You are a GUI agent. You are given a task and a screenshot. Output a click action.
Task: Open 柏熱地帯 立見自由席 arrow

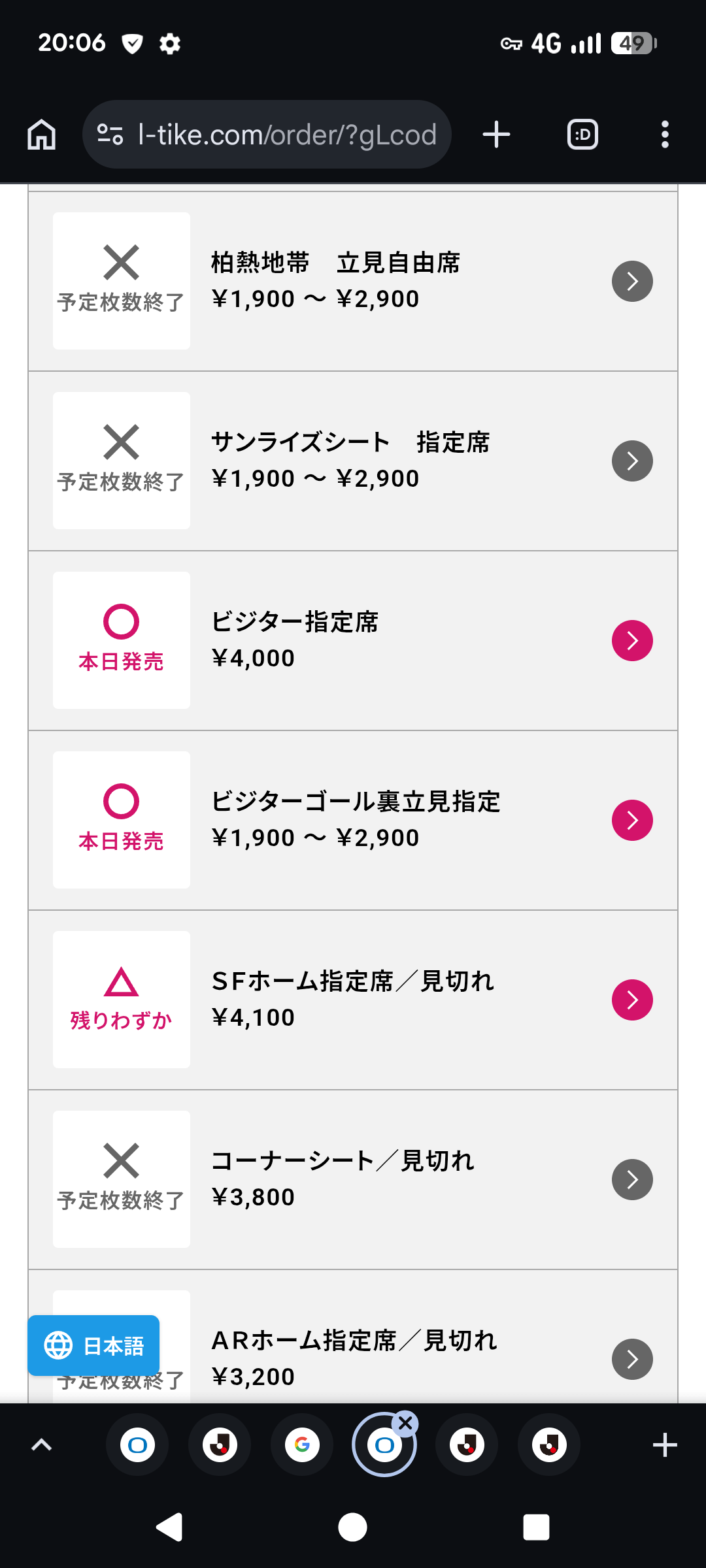(x=632, y=282)
